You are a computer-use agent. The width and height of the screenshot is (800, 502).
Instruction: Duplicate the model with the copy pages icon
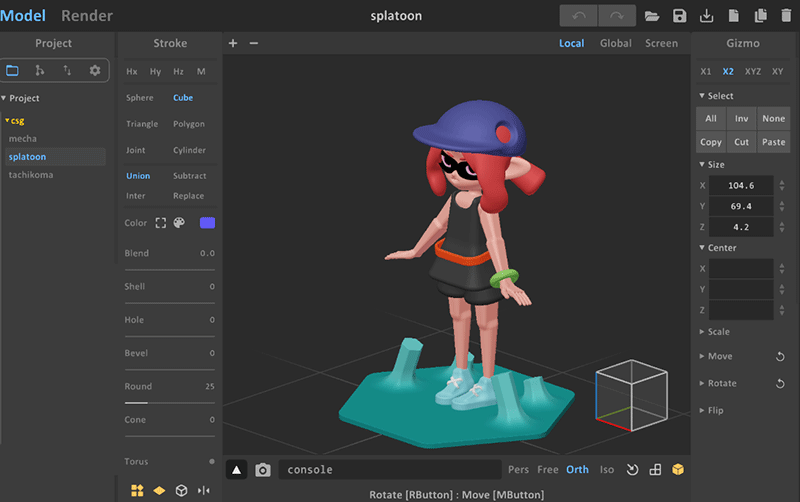[x=760, y=16]
